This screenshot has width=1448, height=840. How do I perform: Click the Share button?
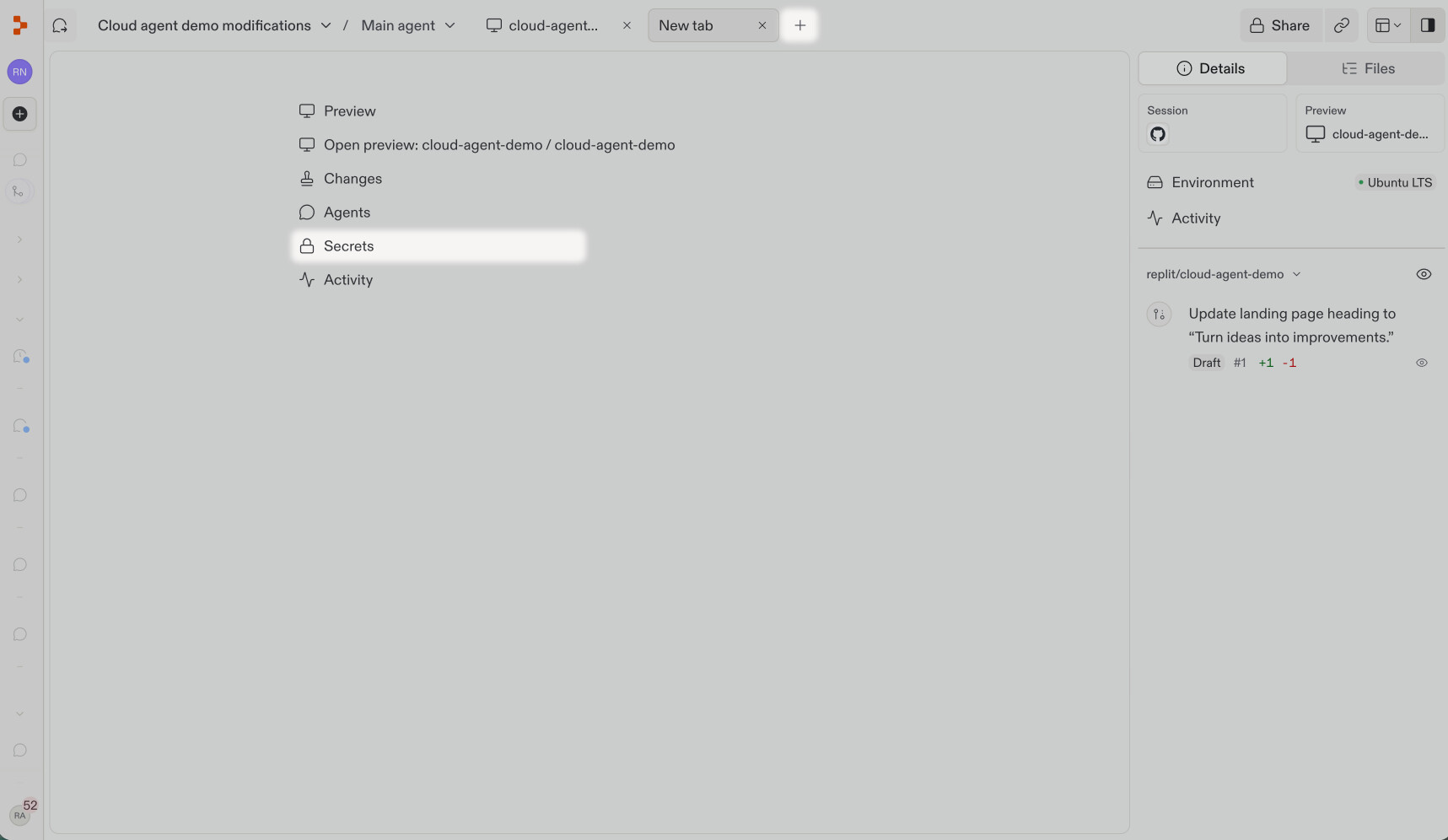coord(1280,25)
